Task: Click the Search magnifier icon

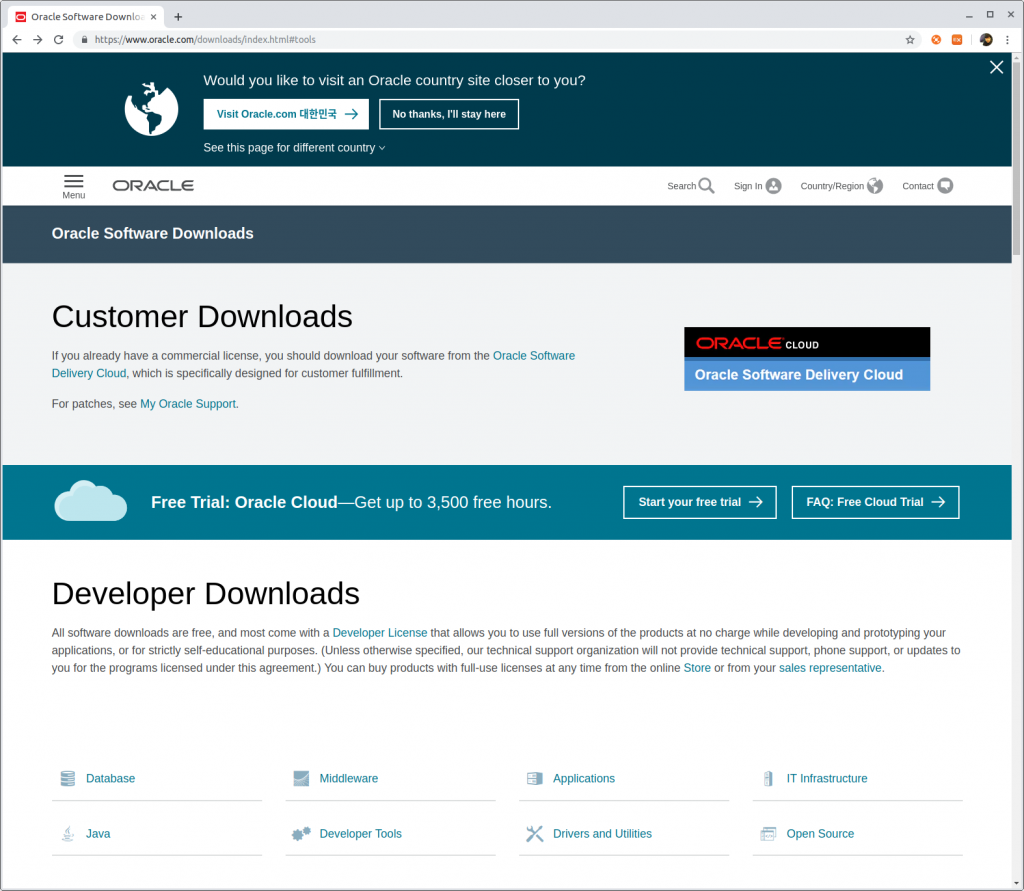Action: pyautogui.click(x=706, y=186)
